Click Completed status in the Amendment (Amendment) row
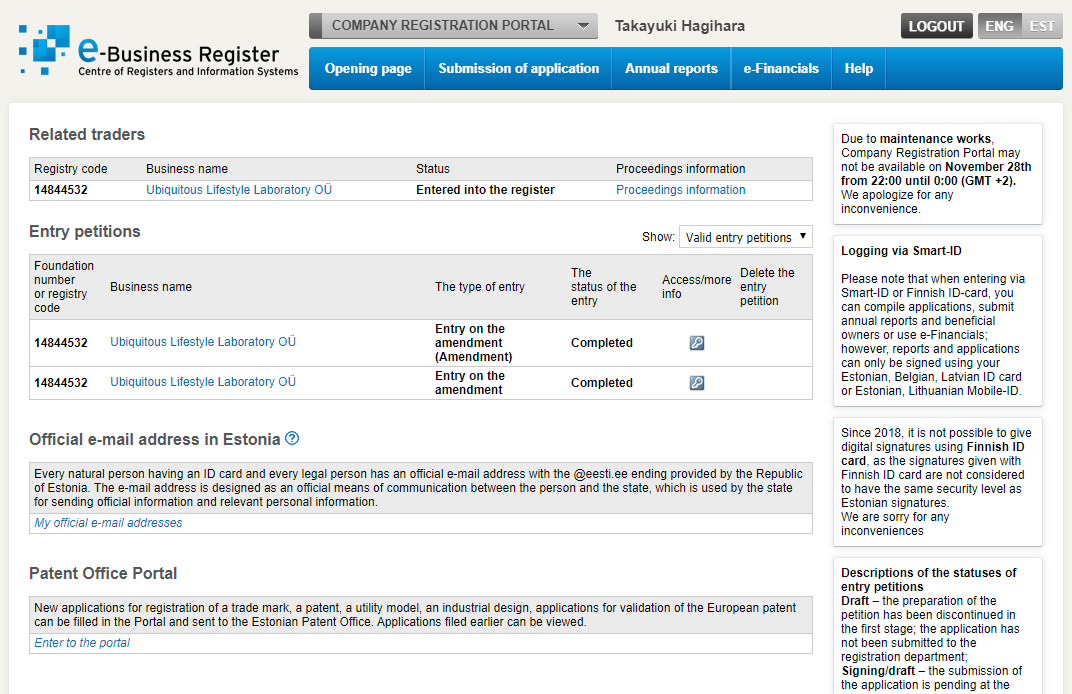The height and width of the screenshot is (694, 1072). click(602, 343)
